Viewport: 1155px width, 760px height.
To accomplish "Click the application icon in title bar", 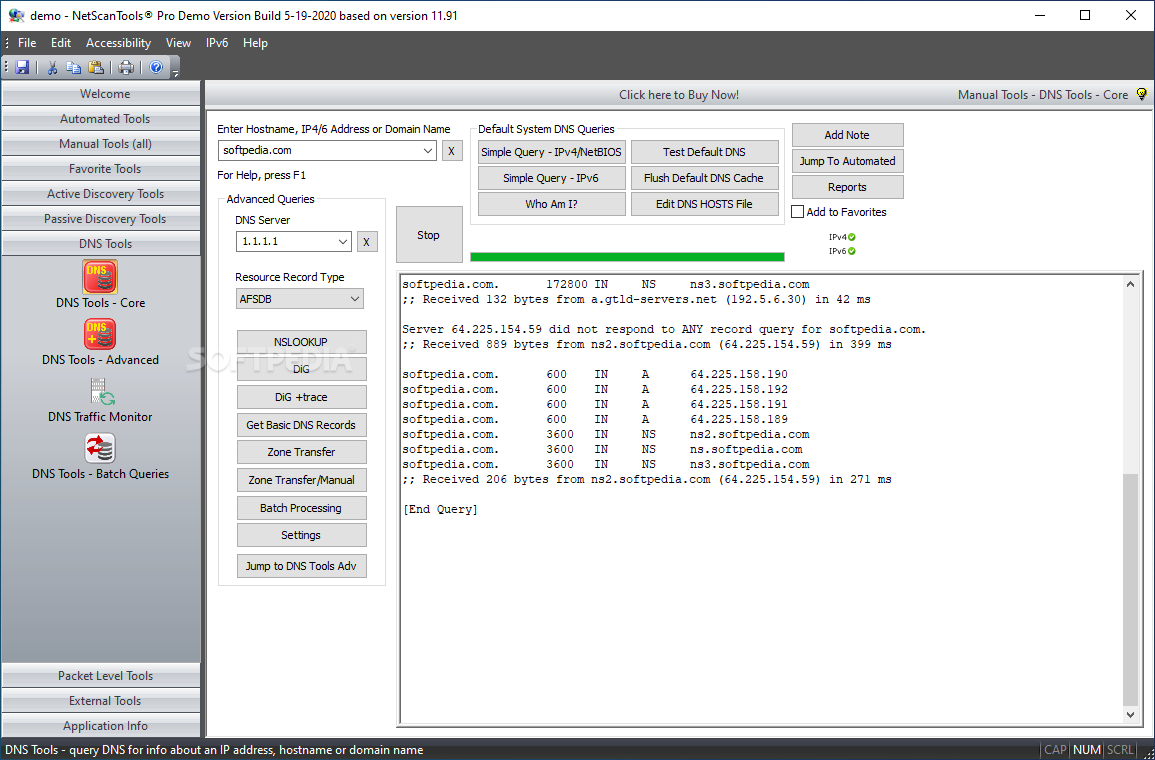I will (x=16, y=15).
